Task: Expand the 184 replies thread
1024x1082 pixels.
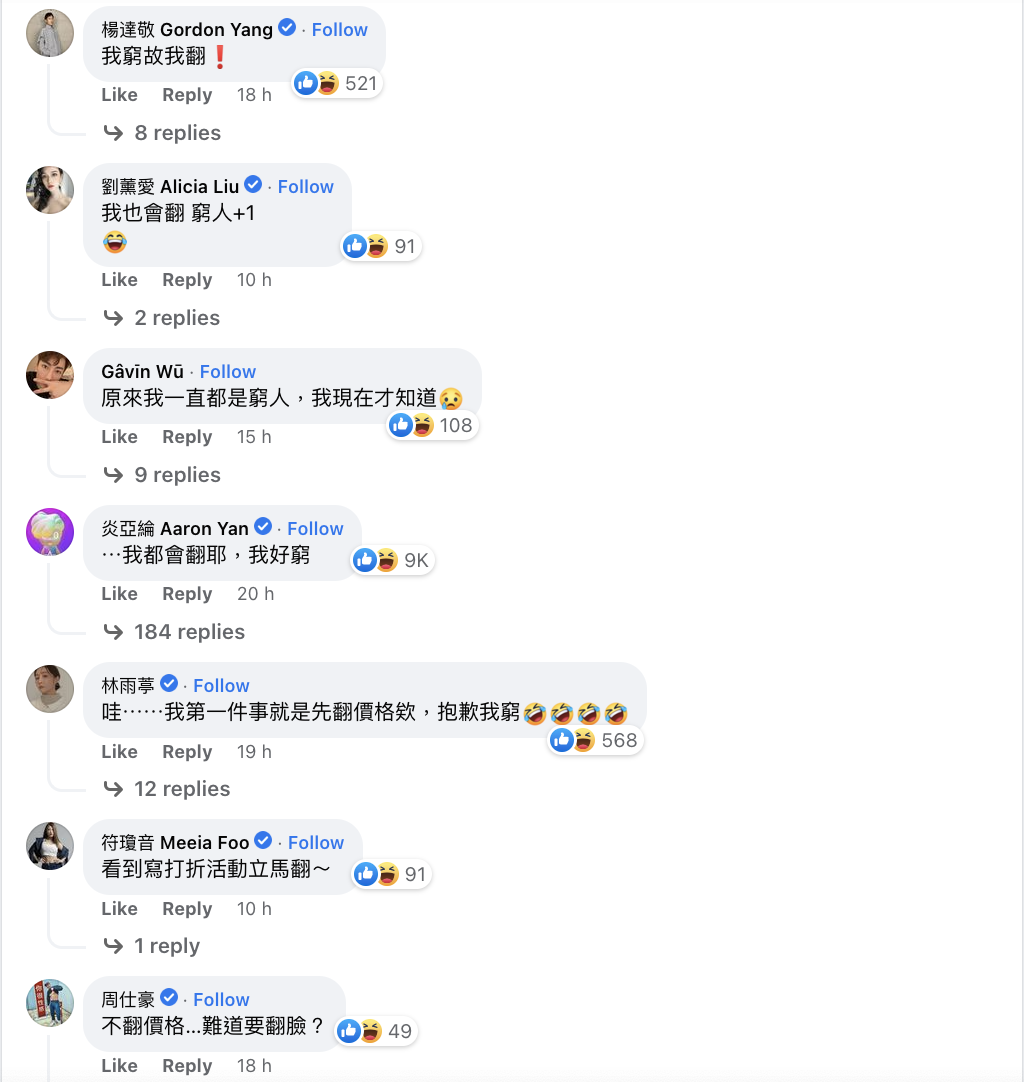Action: coord(189,631)
